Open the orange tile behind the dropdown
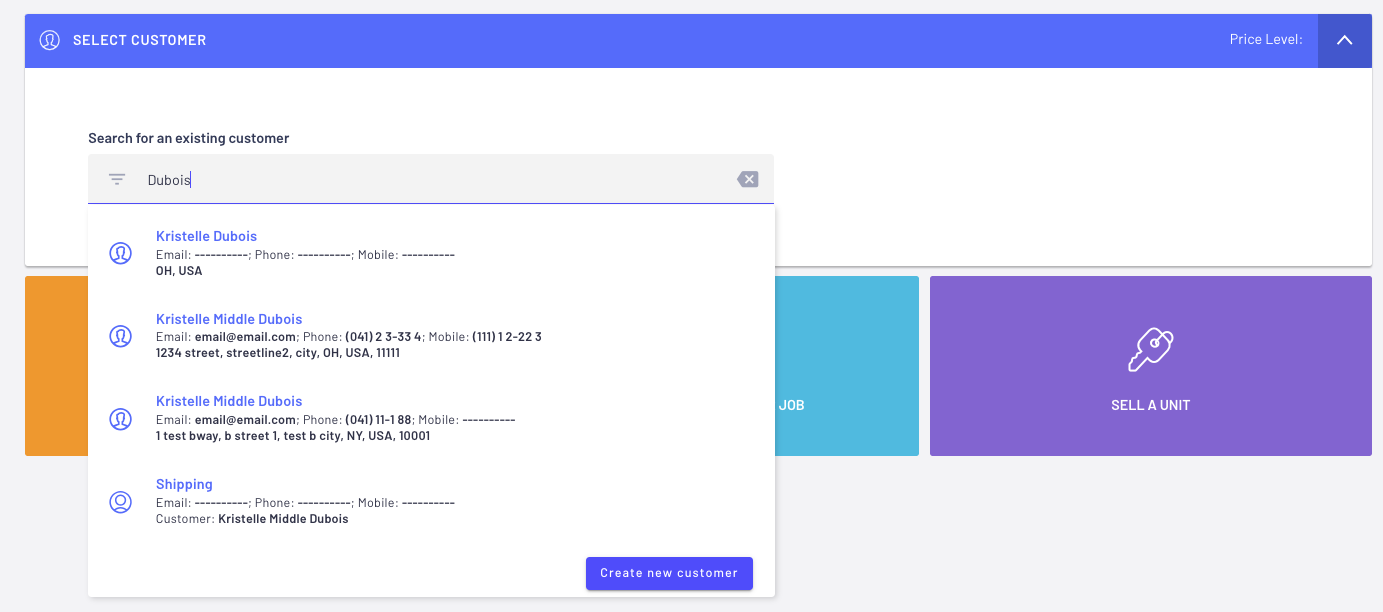 (x=56, y=366)
